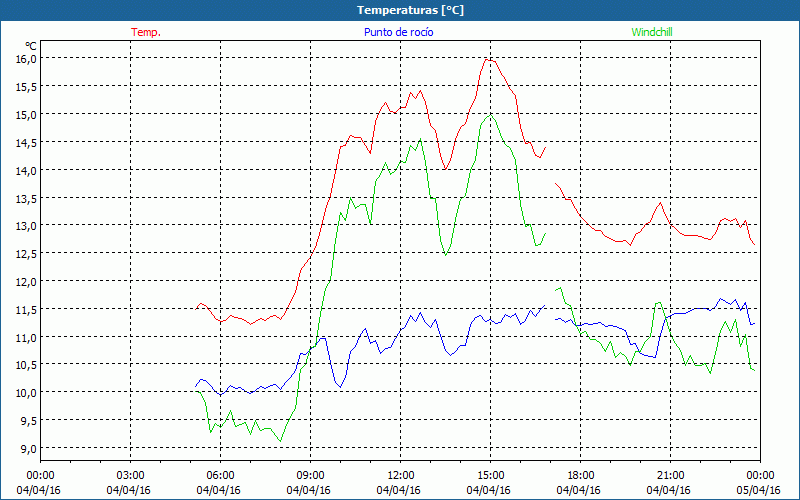Image resolution: width=800 pixels, height=500 pixels.
Task: Click the '12:00' x-axis time label
Action: click(401, 476)
